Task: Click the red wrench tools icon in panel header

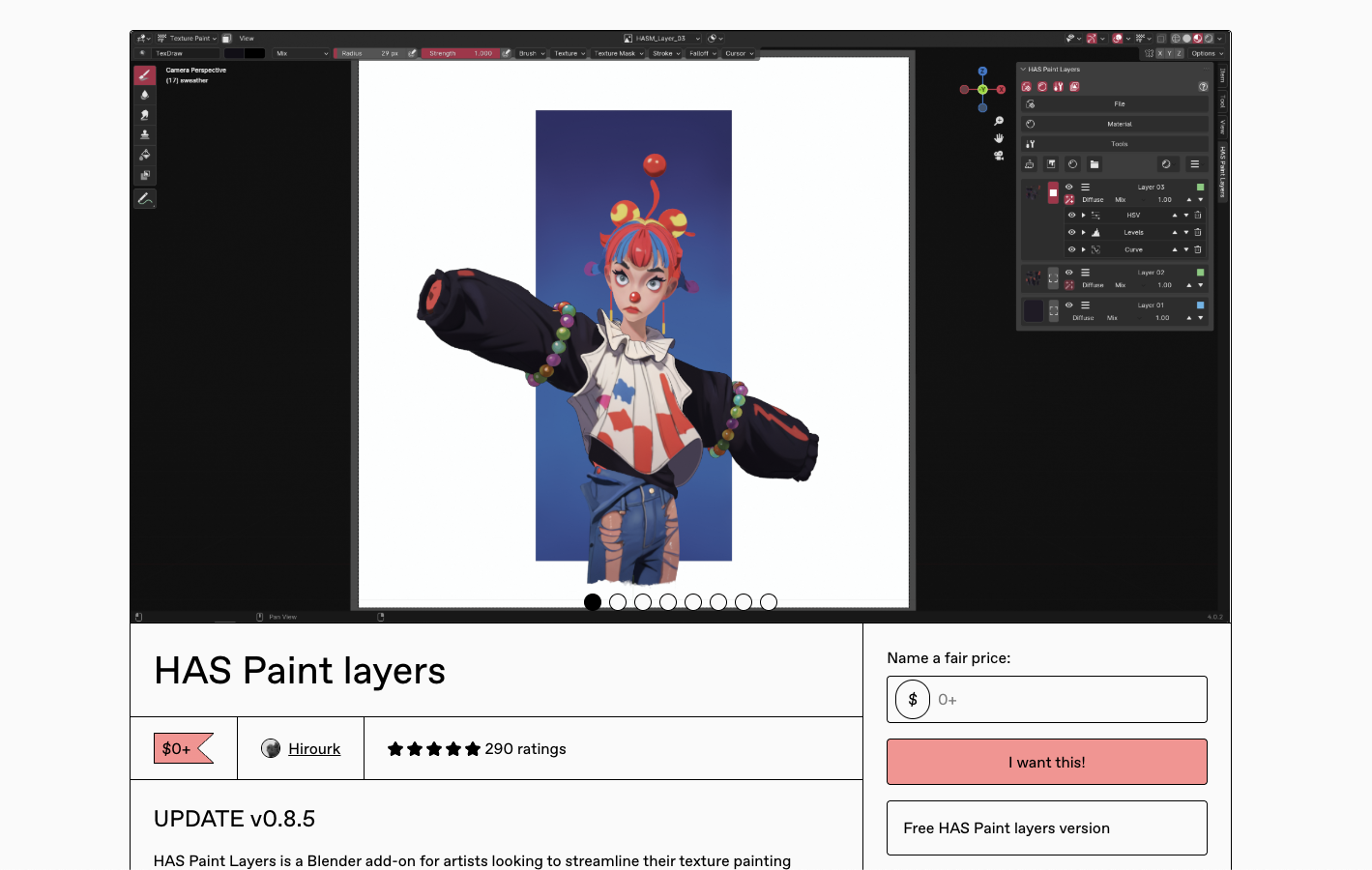Action: click(1058, 87)
